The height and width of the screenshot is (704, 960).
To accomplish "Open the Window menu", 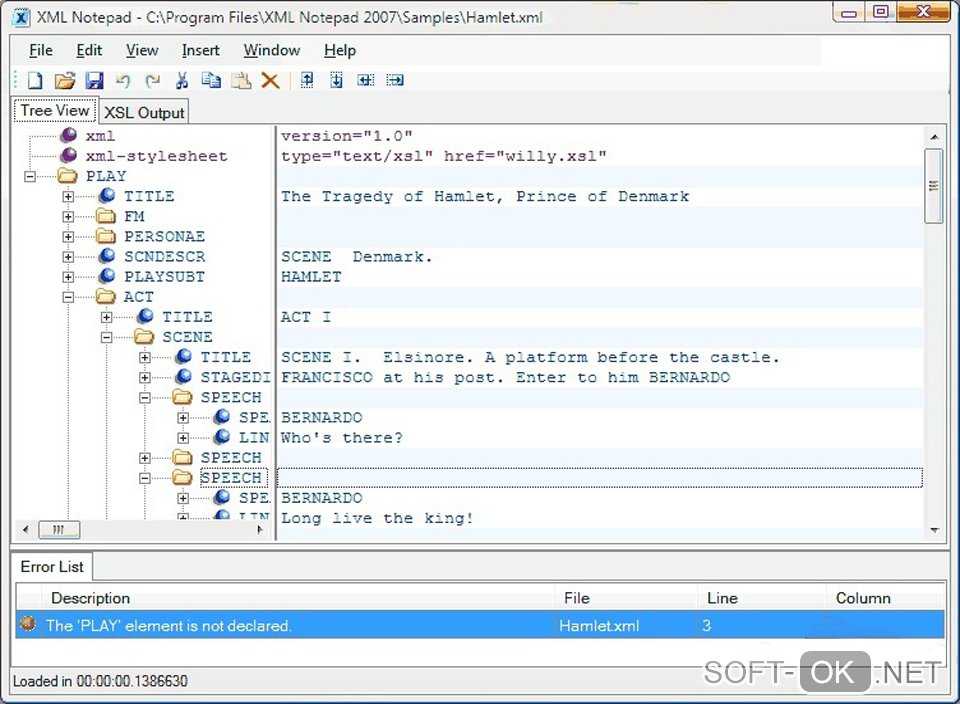I will (271, 50).
